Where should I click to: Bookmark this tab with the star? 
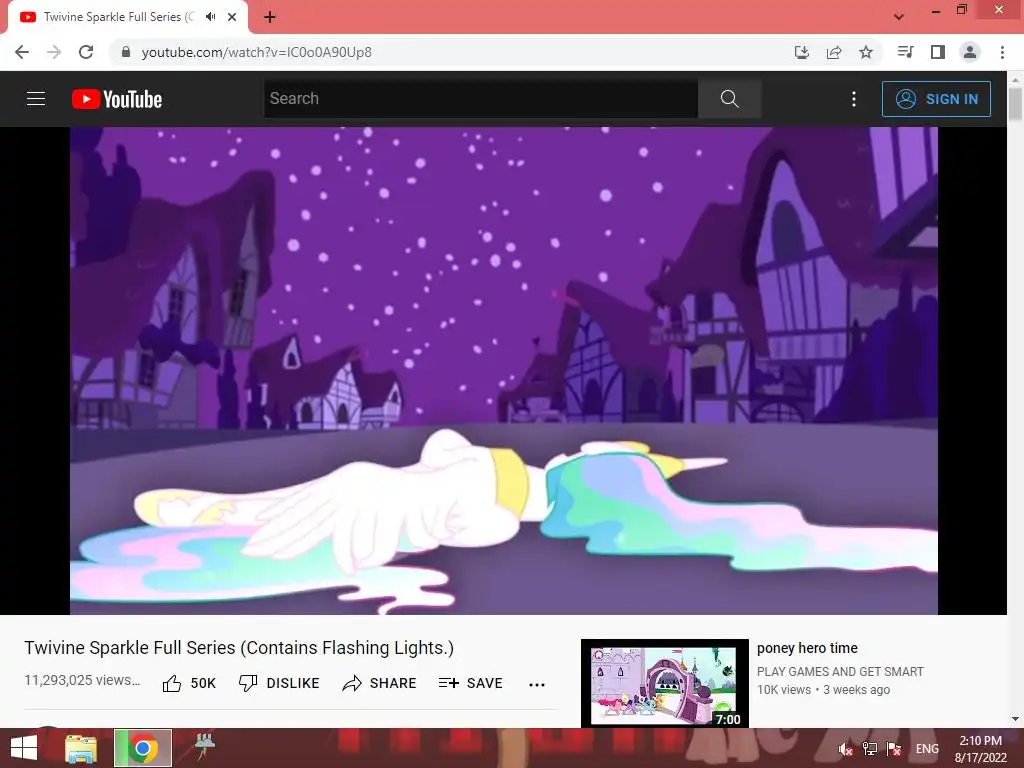866,52
